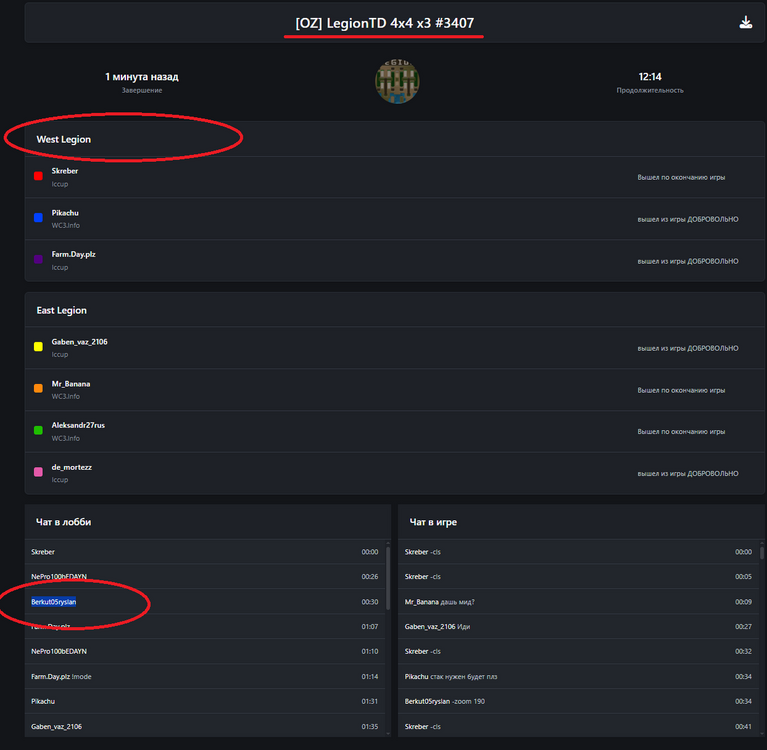Open Skreber's player profile link

(x=65, y=171)
